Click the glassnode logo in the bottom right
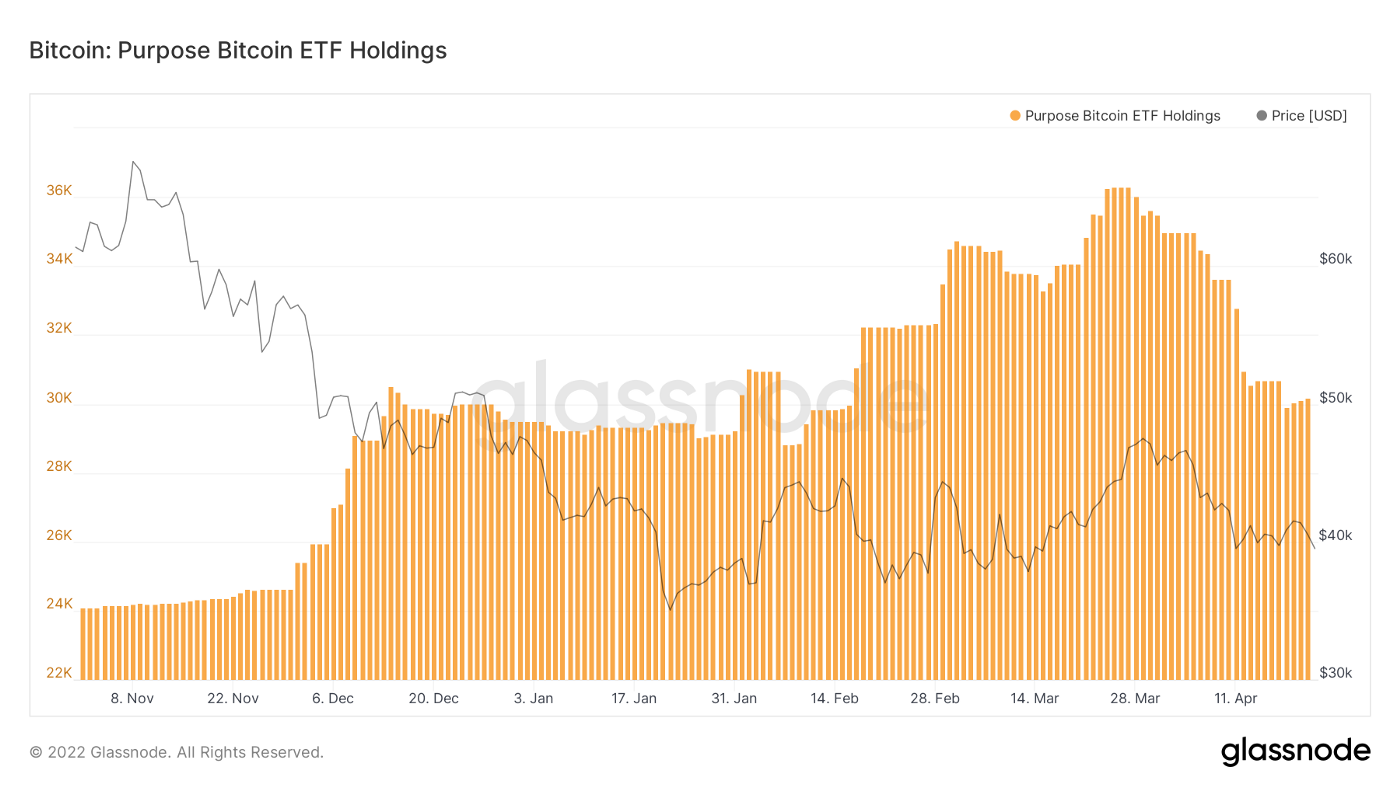 click(x=1295, y=752)
